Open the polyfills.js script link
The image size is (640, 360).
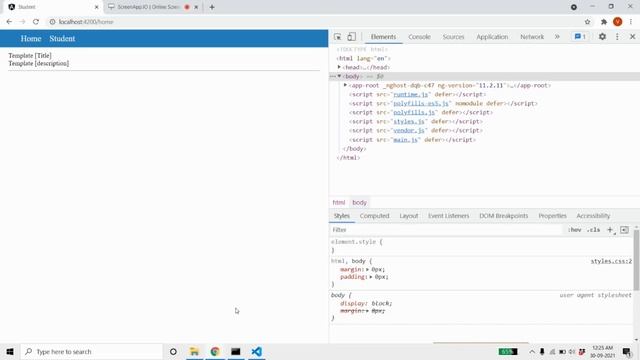tap(414, 112)
